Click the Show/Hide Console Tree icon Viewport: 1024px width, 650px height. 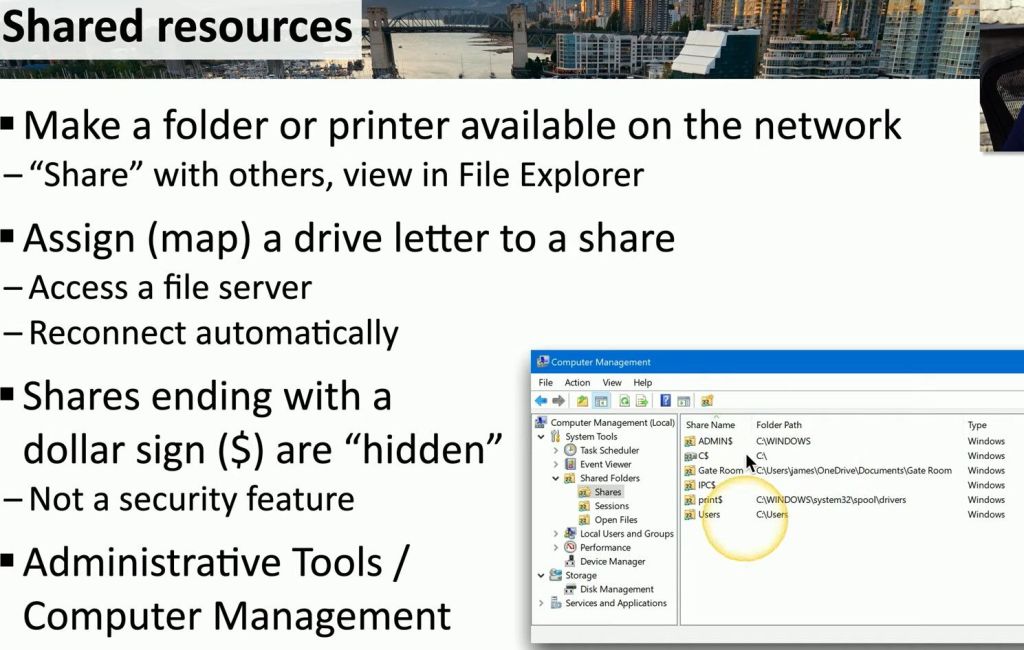601,401
